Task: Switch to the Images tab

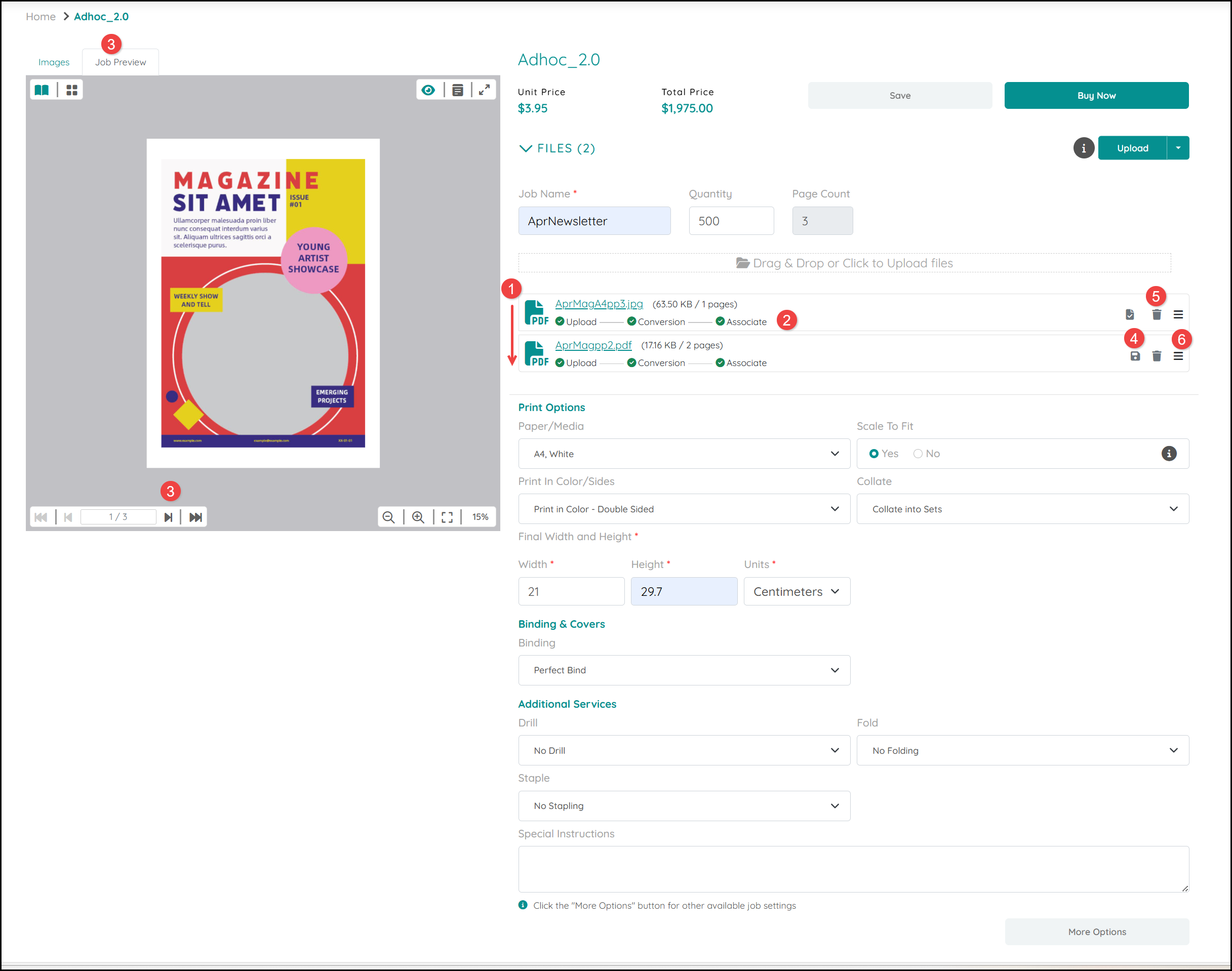Action: click(x=54, y=62)
